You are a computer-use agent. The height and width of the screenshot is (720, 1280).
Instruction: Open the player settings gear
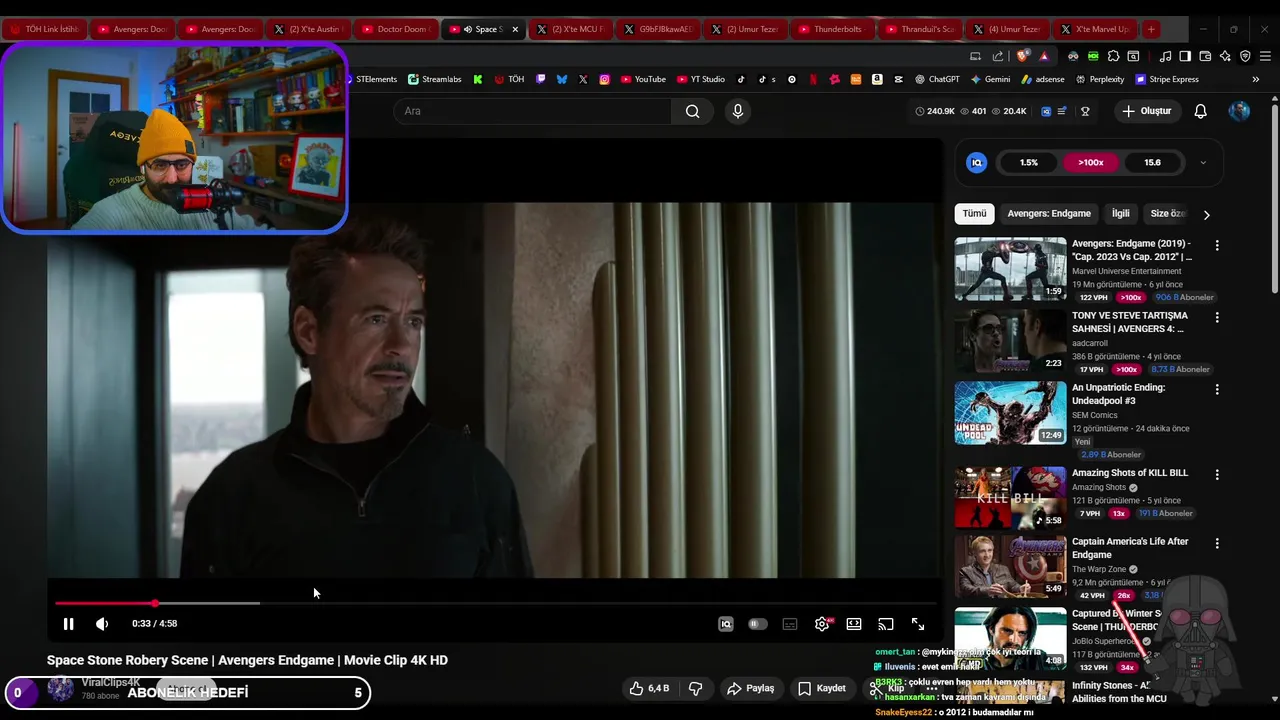click(x=822, y=624)
